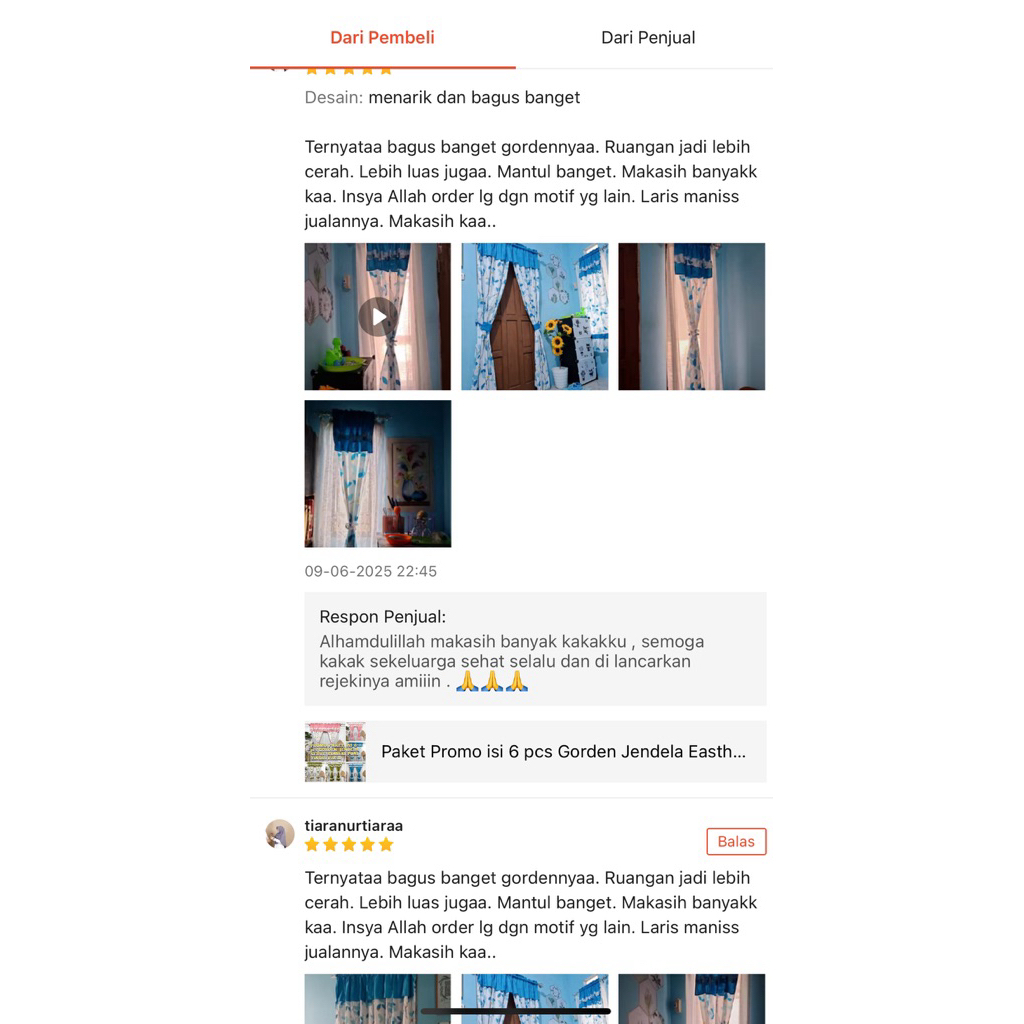Tap the Balas button
The height and width of the screenshot is (1024, 1024).
[x=736, y=841]
